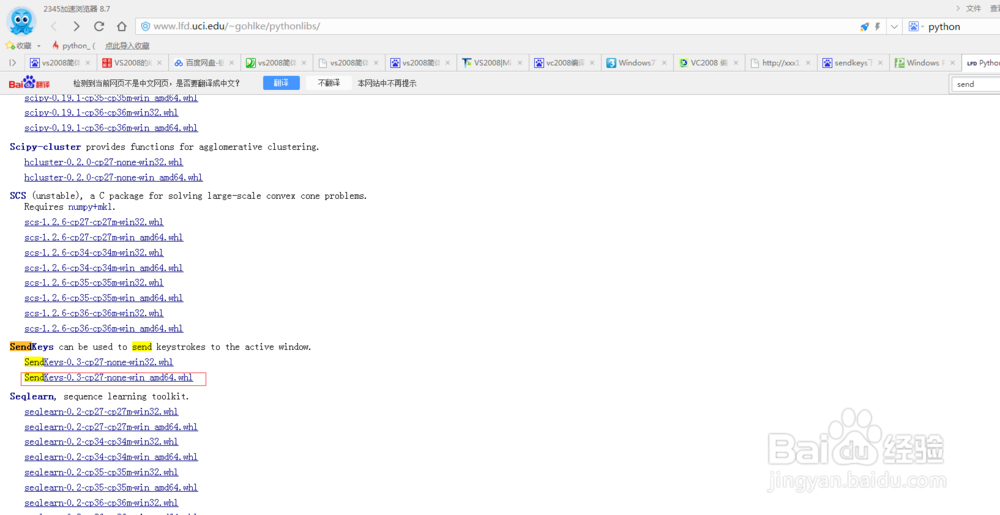Toggle the tab sidebar list icon left of the tabs
The width and height of the screenshot is (1000, 515).
click(12, 62)
